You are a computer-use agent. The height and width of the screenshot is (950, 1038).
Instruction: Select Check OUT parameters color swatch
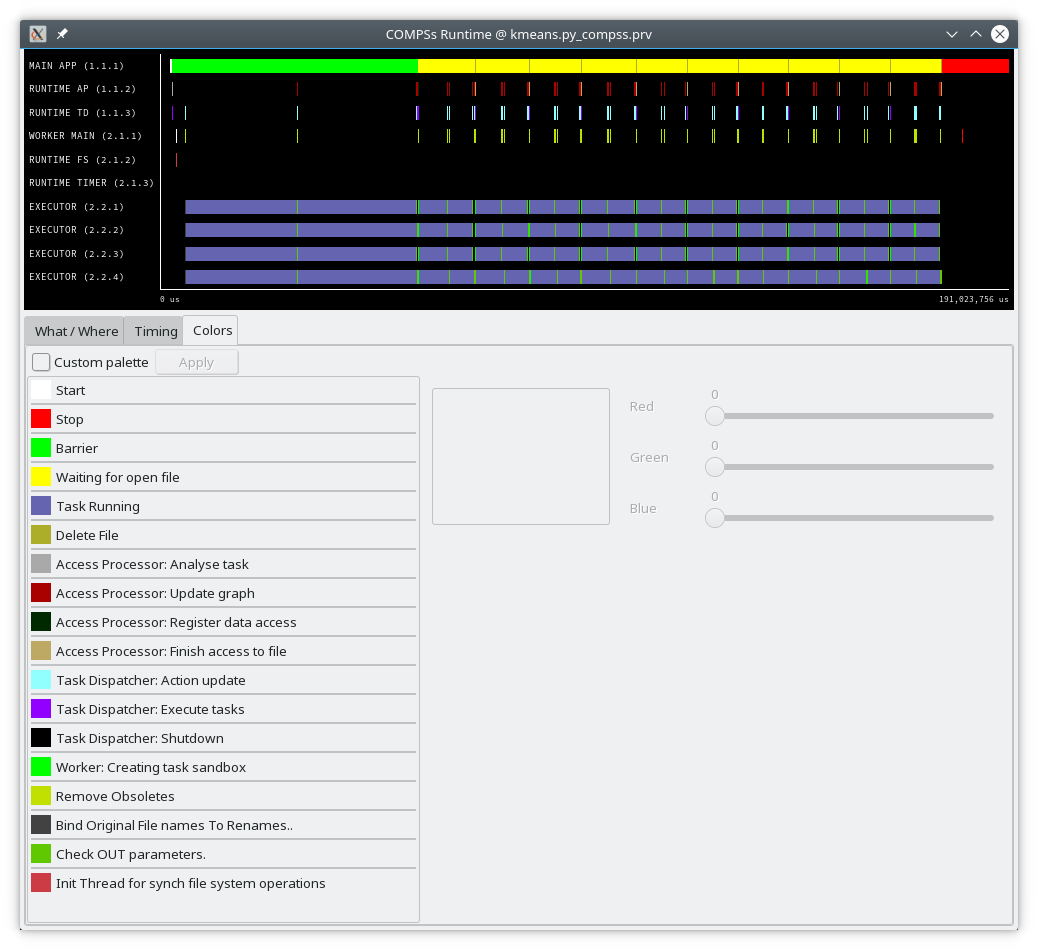coord(41,854)
